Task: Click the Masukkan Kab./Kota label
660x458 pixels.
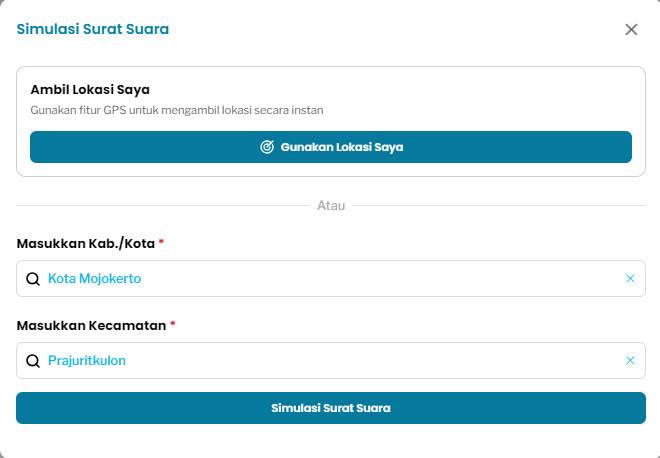Action: [86, 243]
